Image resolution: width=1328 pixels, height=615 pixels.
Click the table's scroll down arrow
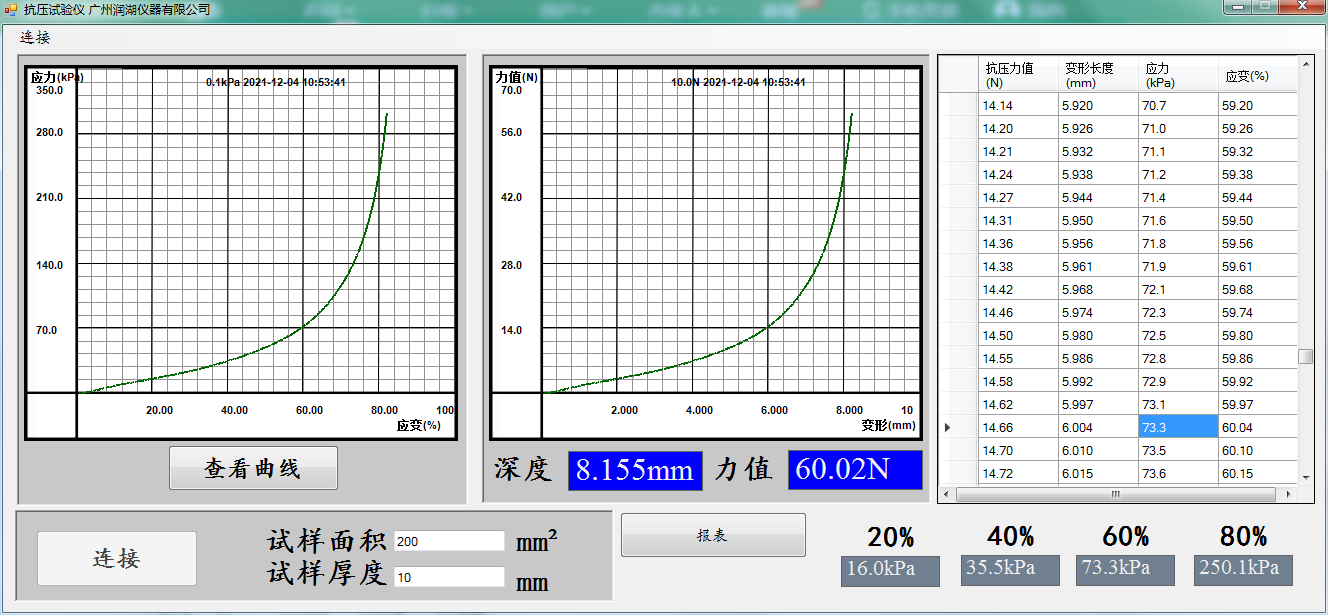click(x=1305, y=476)
